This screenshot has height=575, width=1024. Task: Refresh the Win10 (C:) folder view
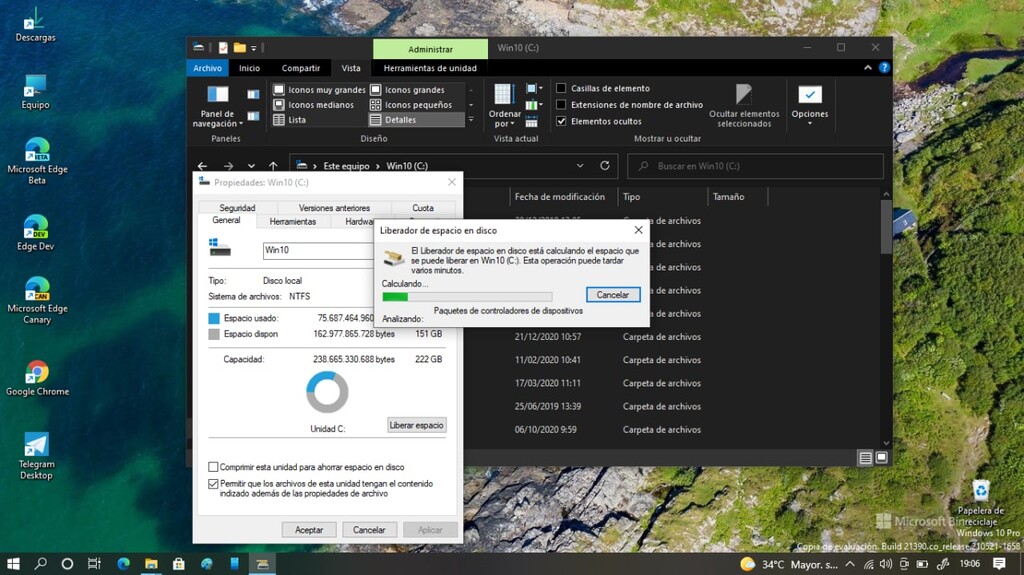click(x=604, y=166)
